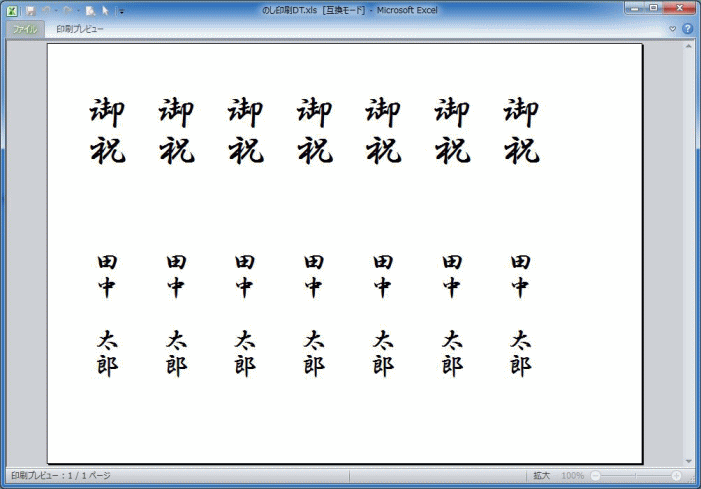Screen dimensions: 701x489
Task: Click the Save icon in Quick Access Toolbar
Action: (x=31, y=10)
